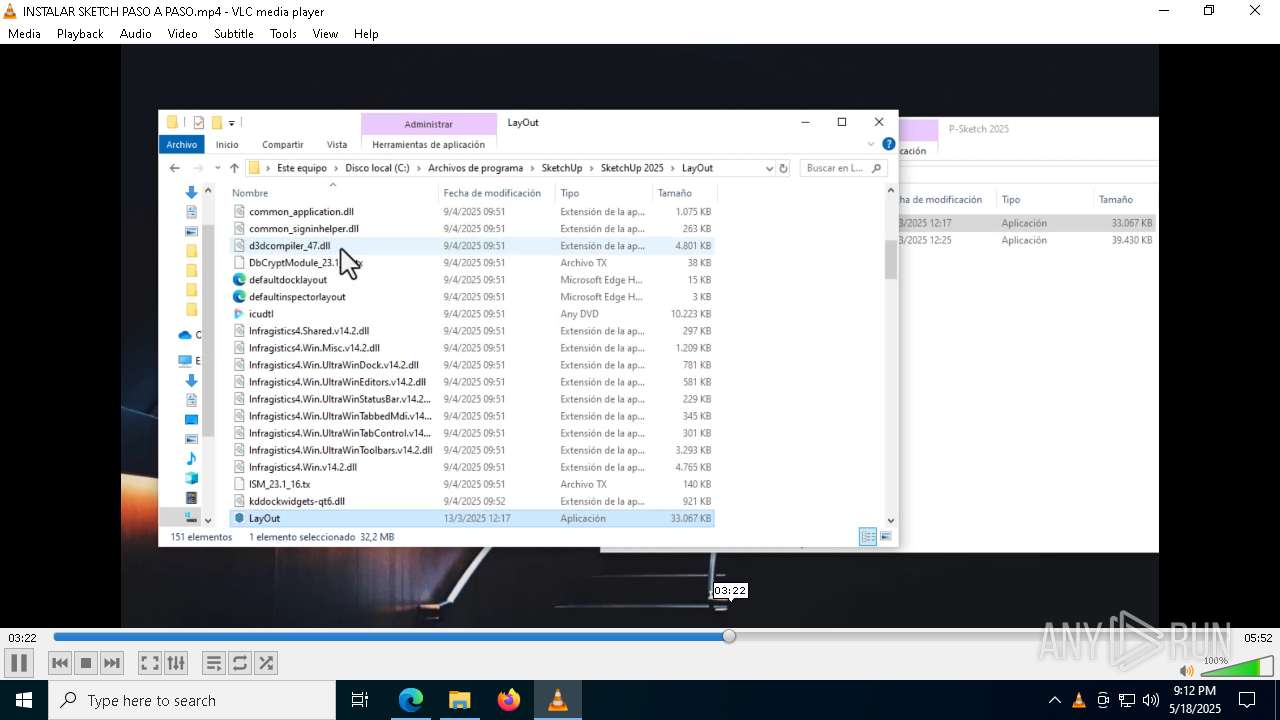The width and height of the screenshot is (1280, 720).
Task: Open the View menu
Action: tap(325, 34)
